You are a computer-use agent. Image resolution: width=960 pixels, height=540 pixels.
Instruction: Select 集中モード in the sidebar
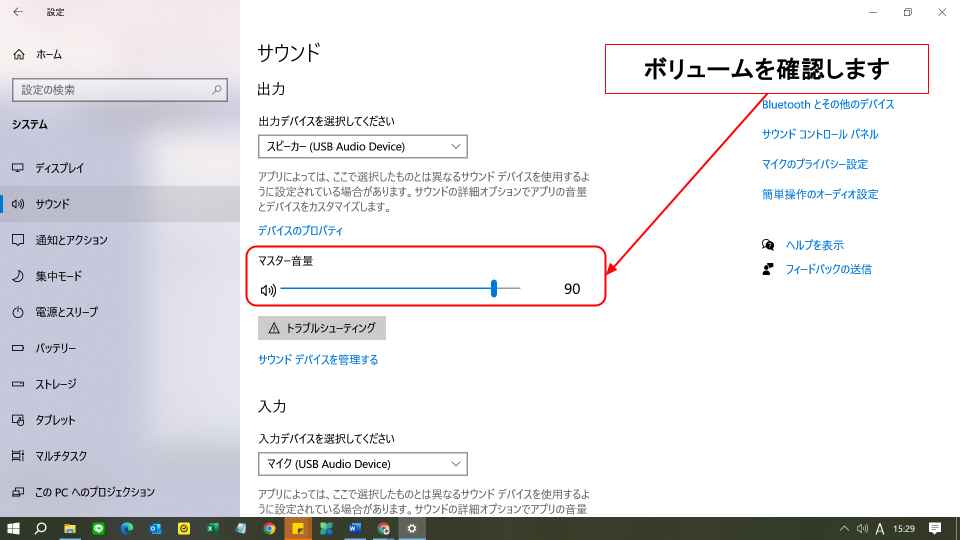(x=58, y=276)
